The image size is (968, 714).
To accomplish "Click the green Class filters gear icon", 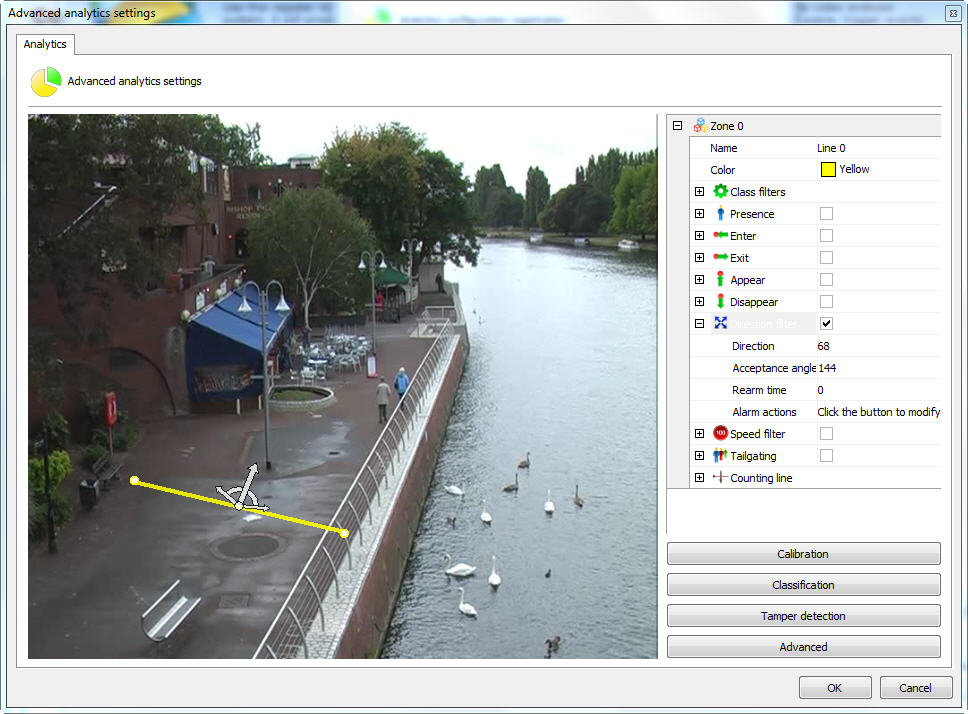I will pos(720,191).
